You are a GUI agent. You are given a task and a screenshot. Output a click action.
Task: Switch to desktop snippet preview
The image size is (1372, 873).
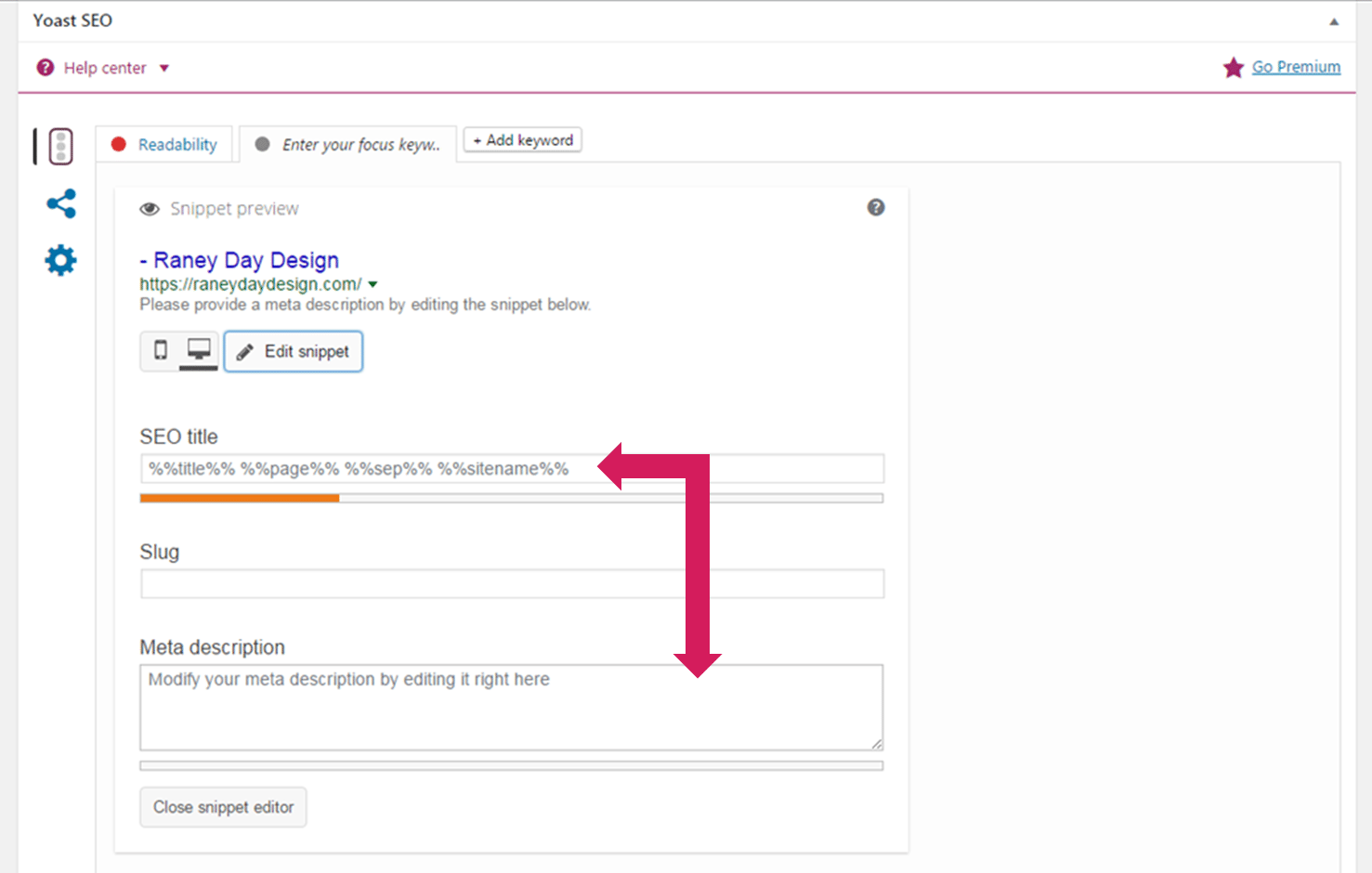[x=199, y=350]
